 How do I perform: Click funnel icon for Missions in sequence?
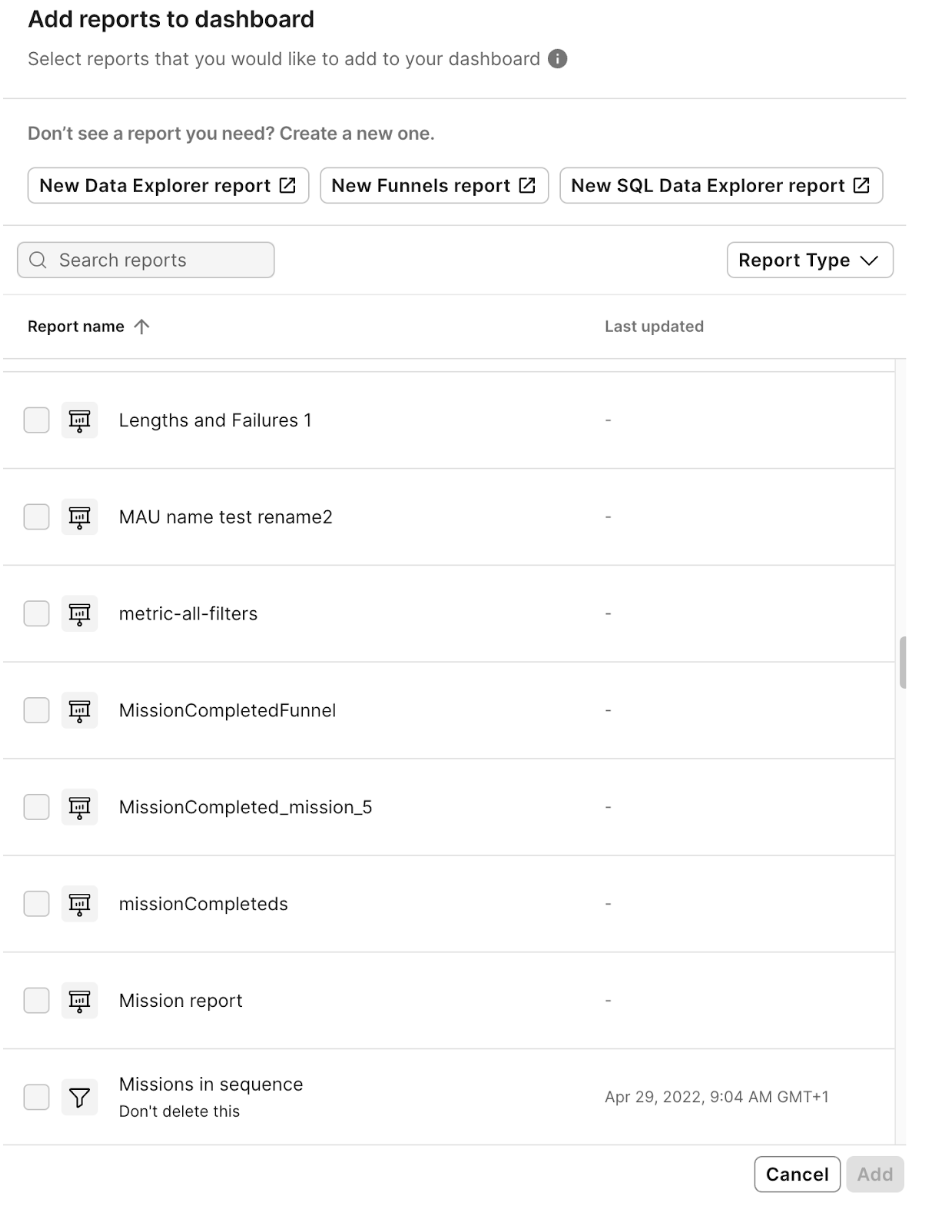point(79,1098)
